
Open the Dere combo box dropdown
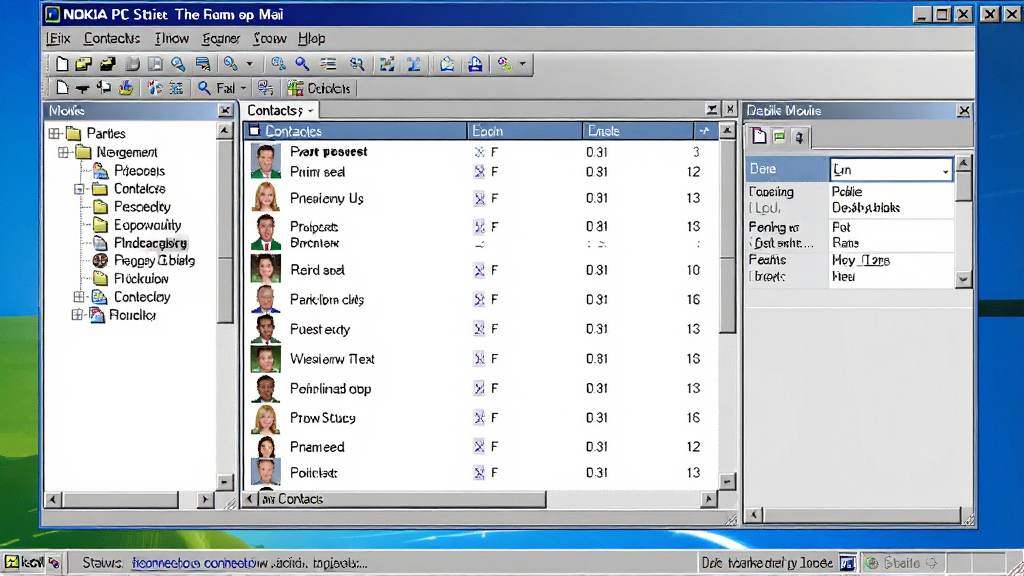945,170
